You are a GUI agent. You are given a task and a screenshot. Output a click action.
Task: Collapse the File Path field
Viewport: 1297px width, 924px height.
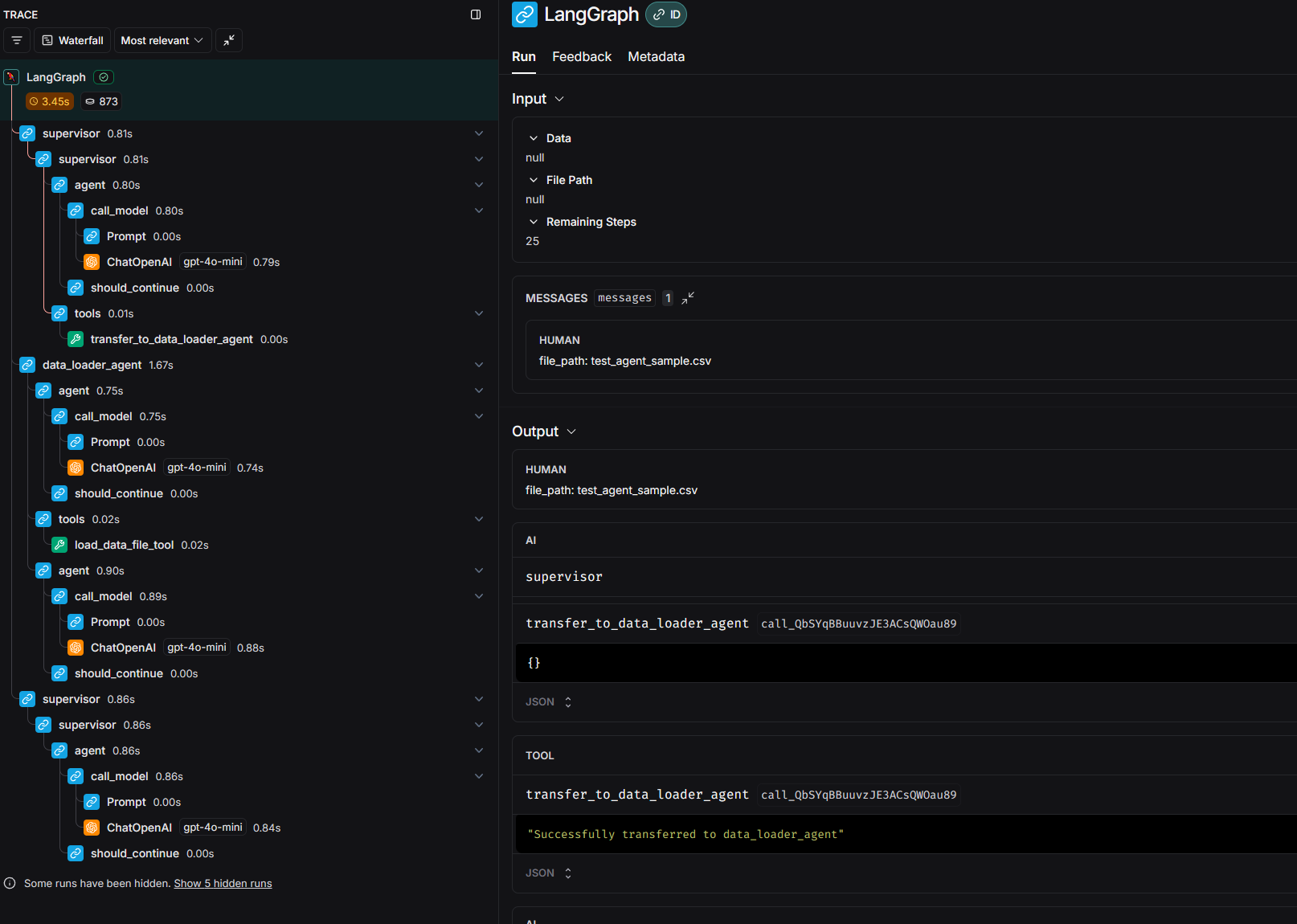coord(534,180)
